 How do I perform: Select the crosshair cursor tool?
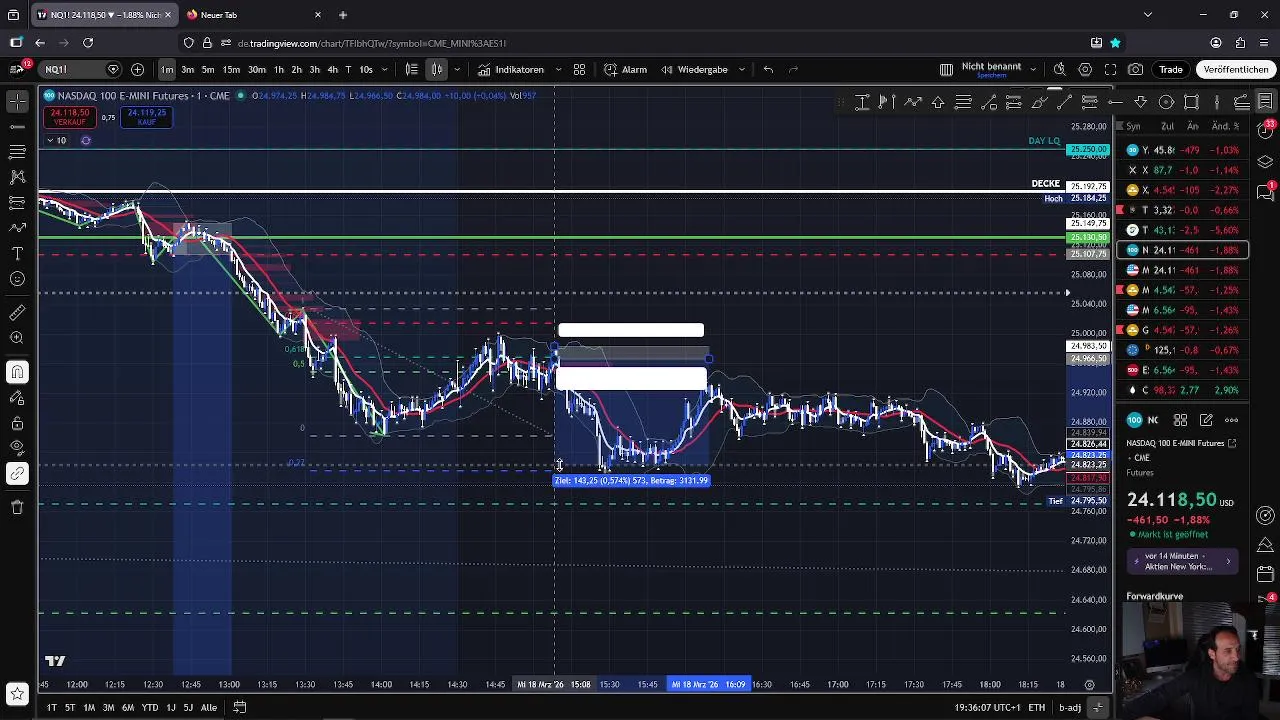pos(17,102)
